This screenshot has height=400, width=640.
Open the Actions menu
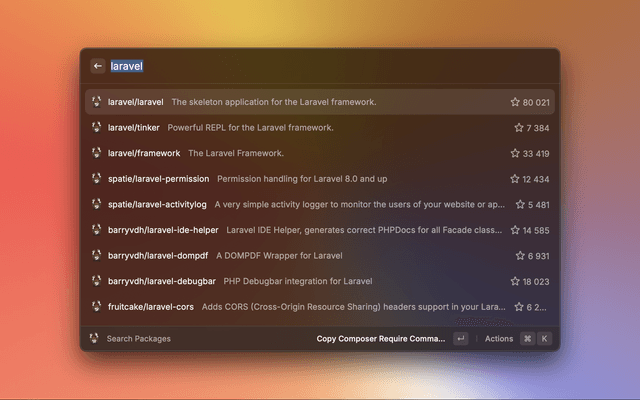pyautogui.click(x=499, y=339)
